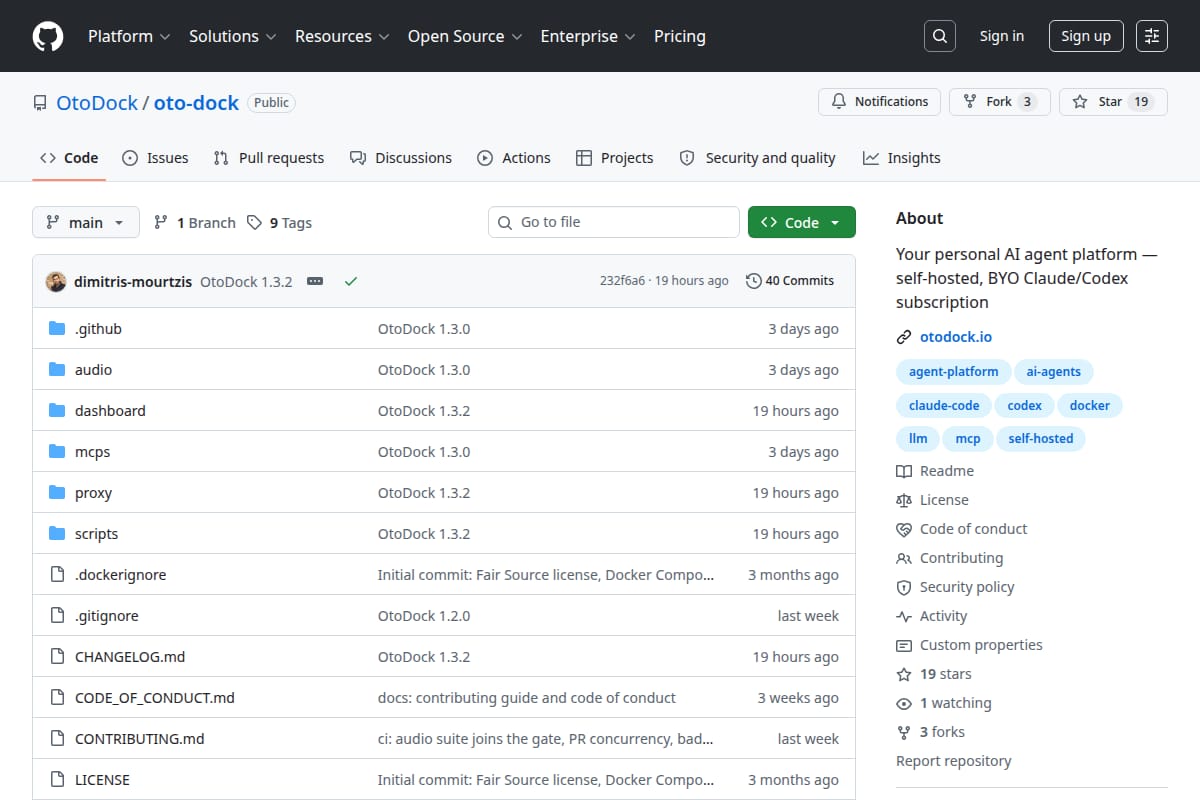Select the self-hosted topic tag
This screenshot has height=800, width=1200.
[x=1040, y=438]
